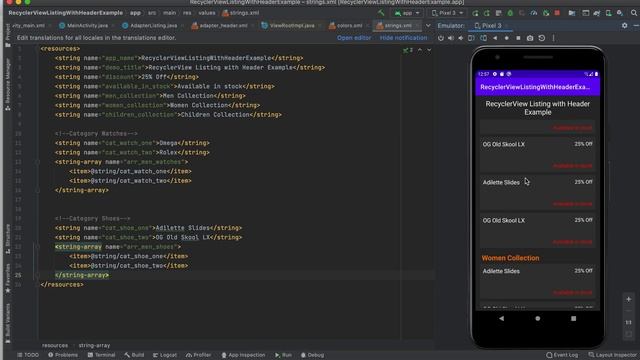Open the Run tool window

pyautogui.click(x=283, y=355)
